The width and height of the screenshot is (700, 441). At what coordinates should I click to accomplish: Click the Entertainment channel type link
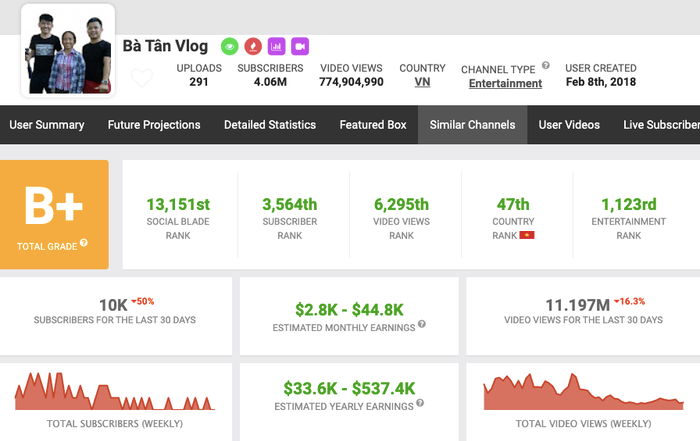(x=505, y=83)
